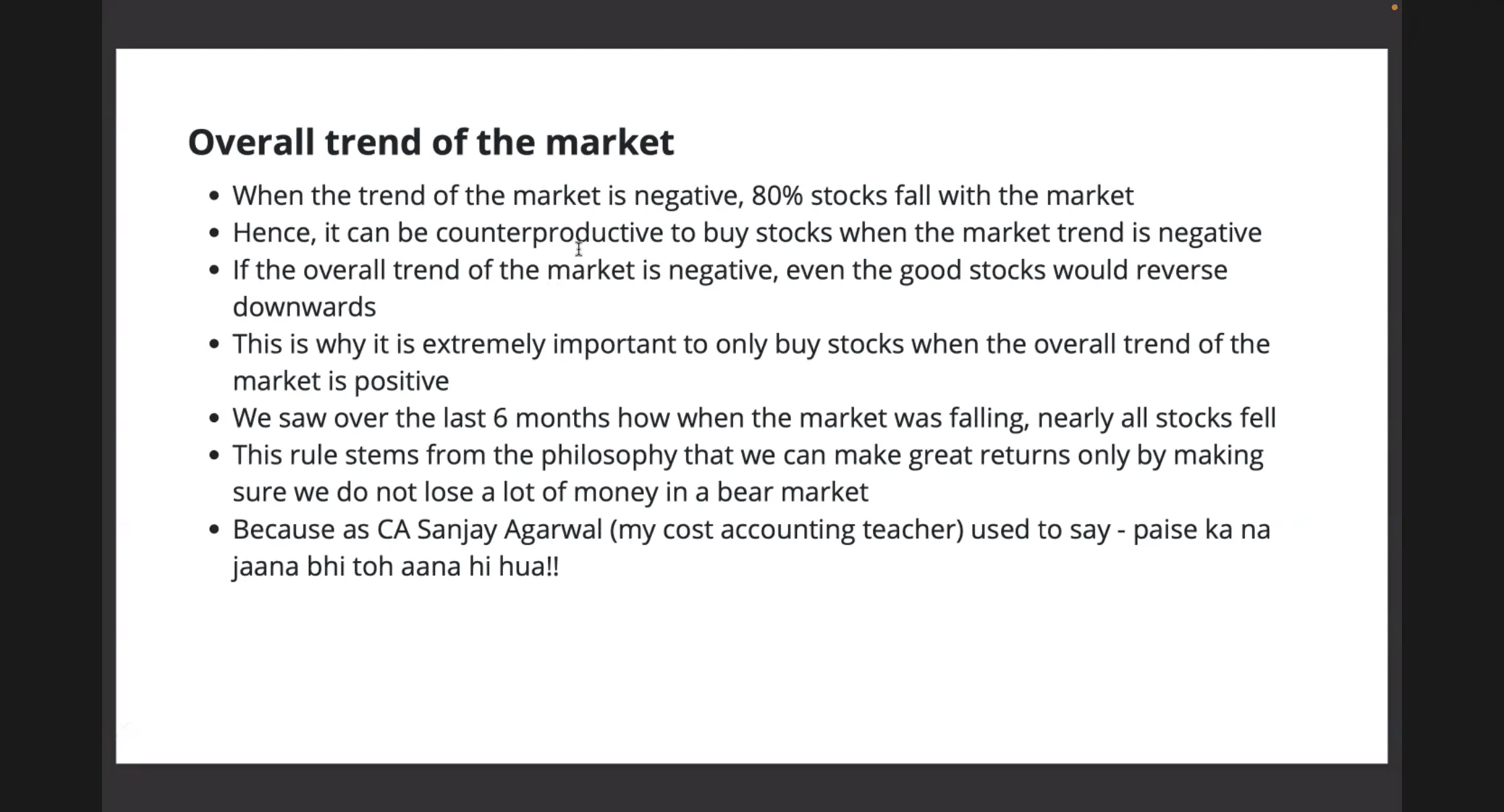Click the 'Overall trend of the market' heading
This screenshot has height=812, width=1504.
click(x=430, y=142)
